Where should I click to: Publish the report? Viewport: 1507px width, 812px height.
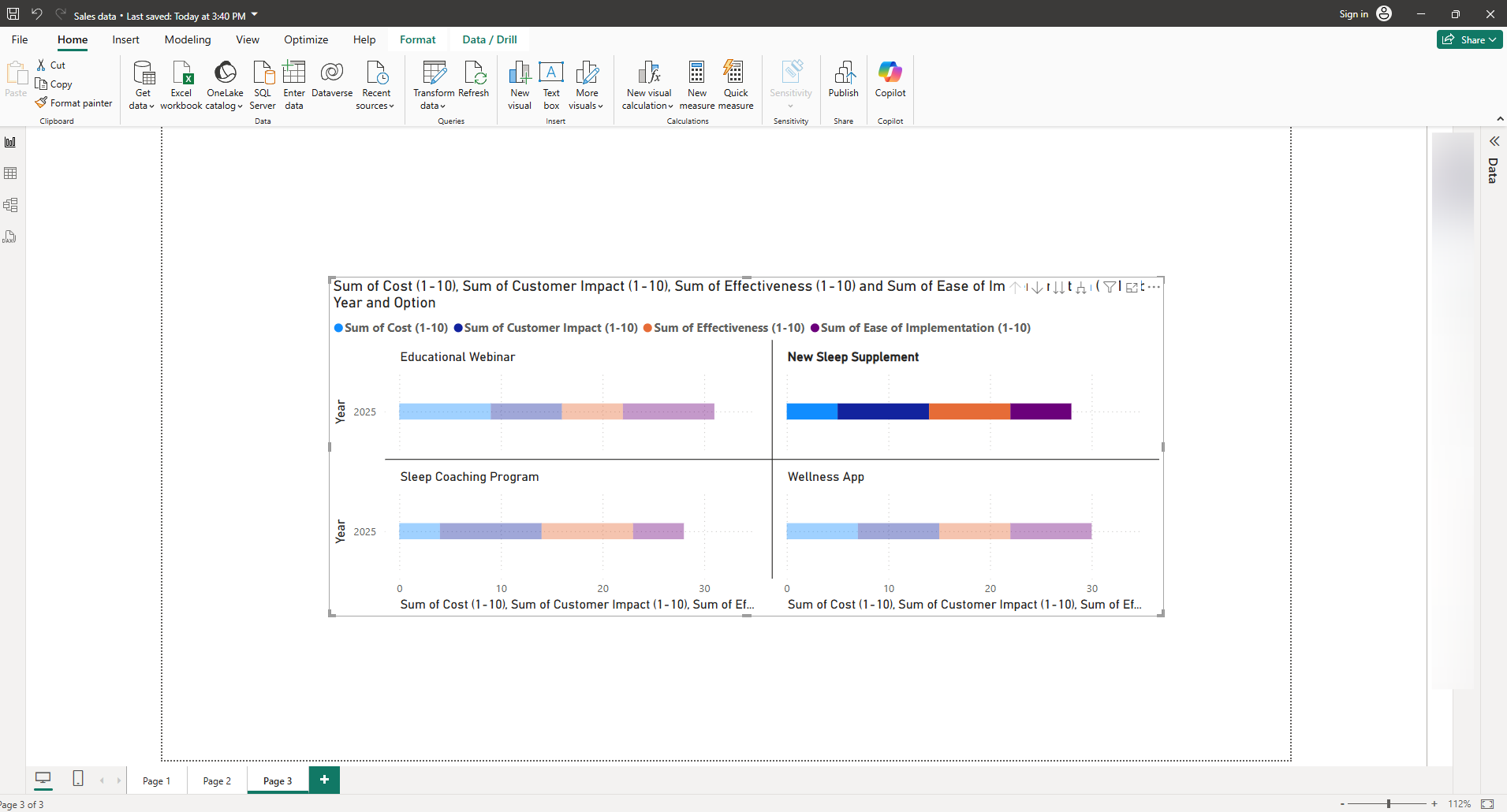(843, 80)
